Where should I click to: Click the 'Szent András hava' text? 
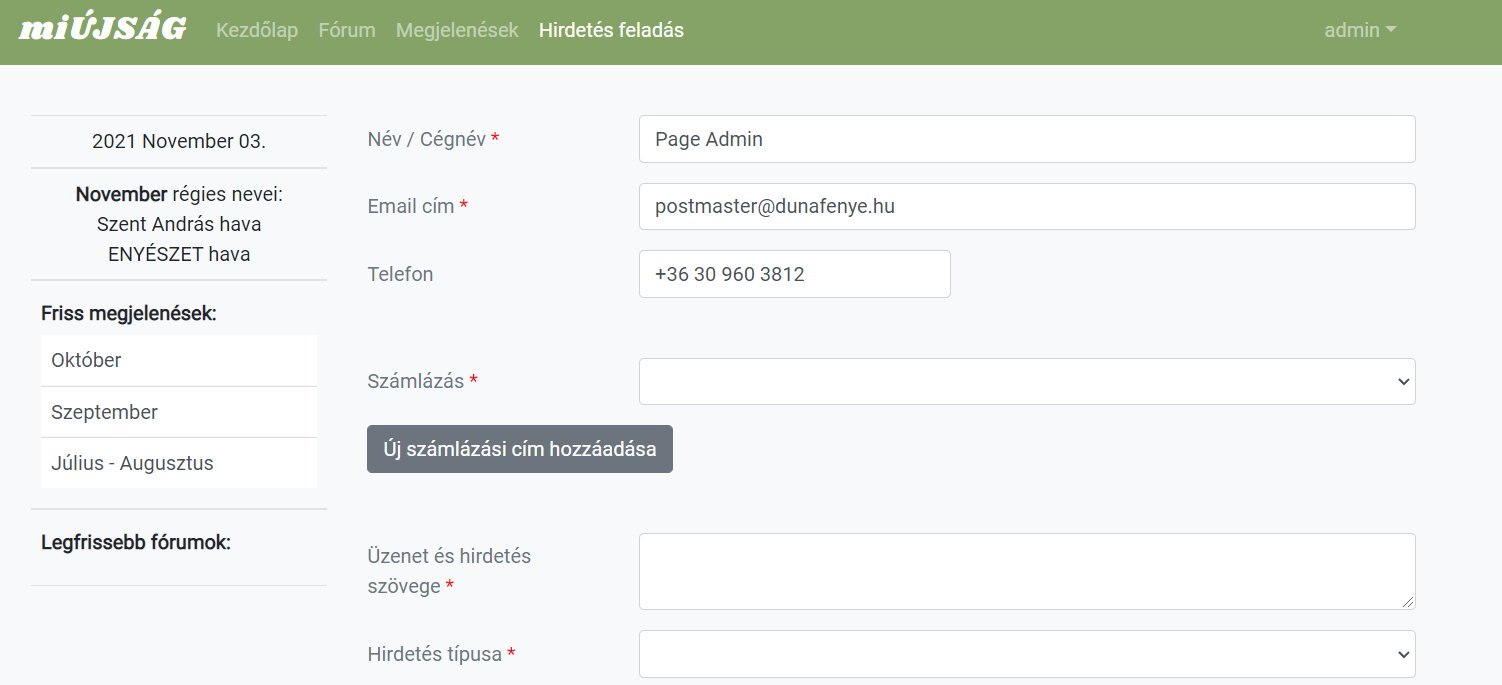point(179,224)
